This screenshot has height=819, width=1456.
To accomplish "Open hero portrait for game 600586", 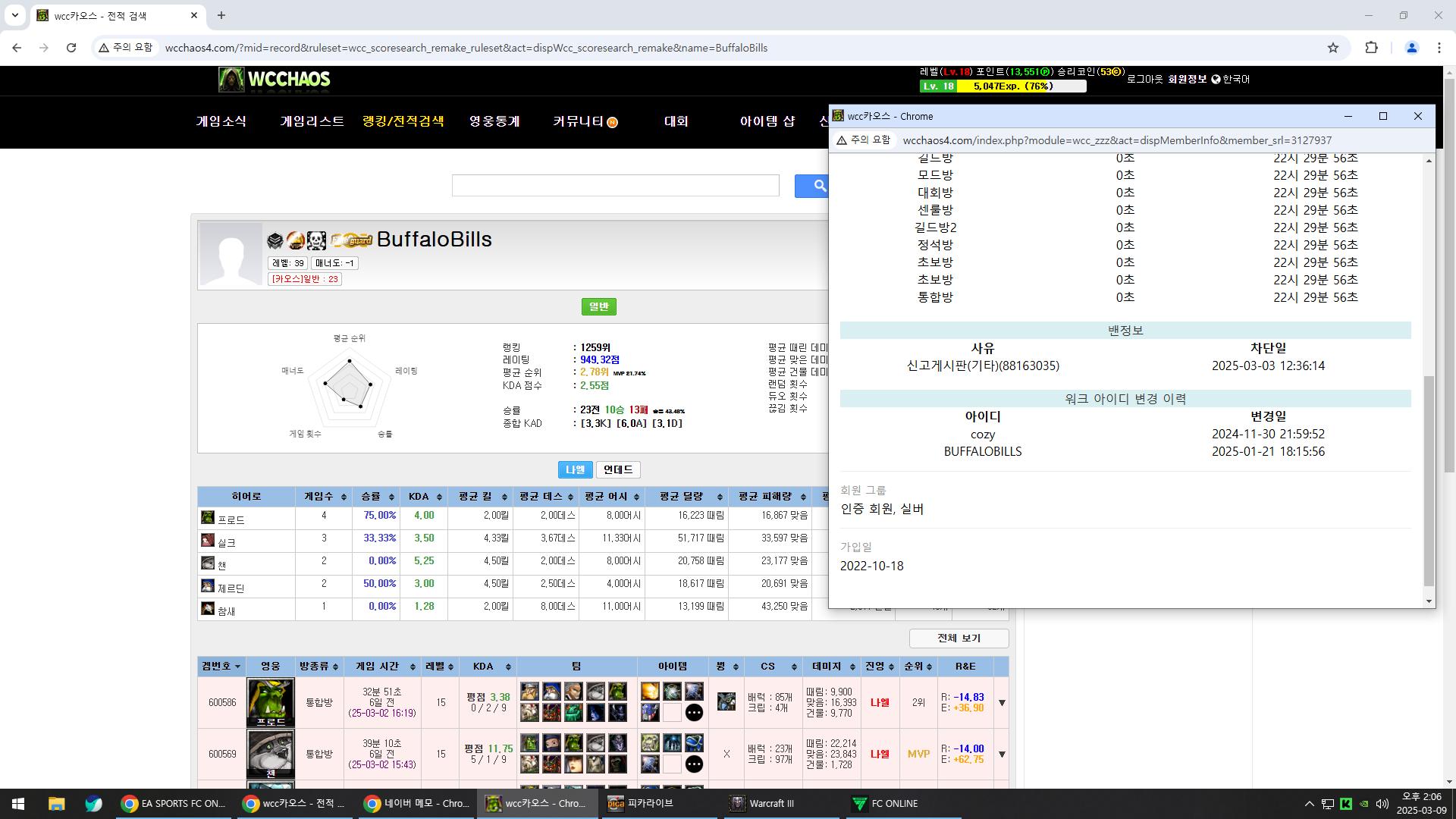I will coord(271,702).
